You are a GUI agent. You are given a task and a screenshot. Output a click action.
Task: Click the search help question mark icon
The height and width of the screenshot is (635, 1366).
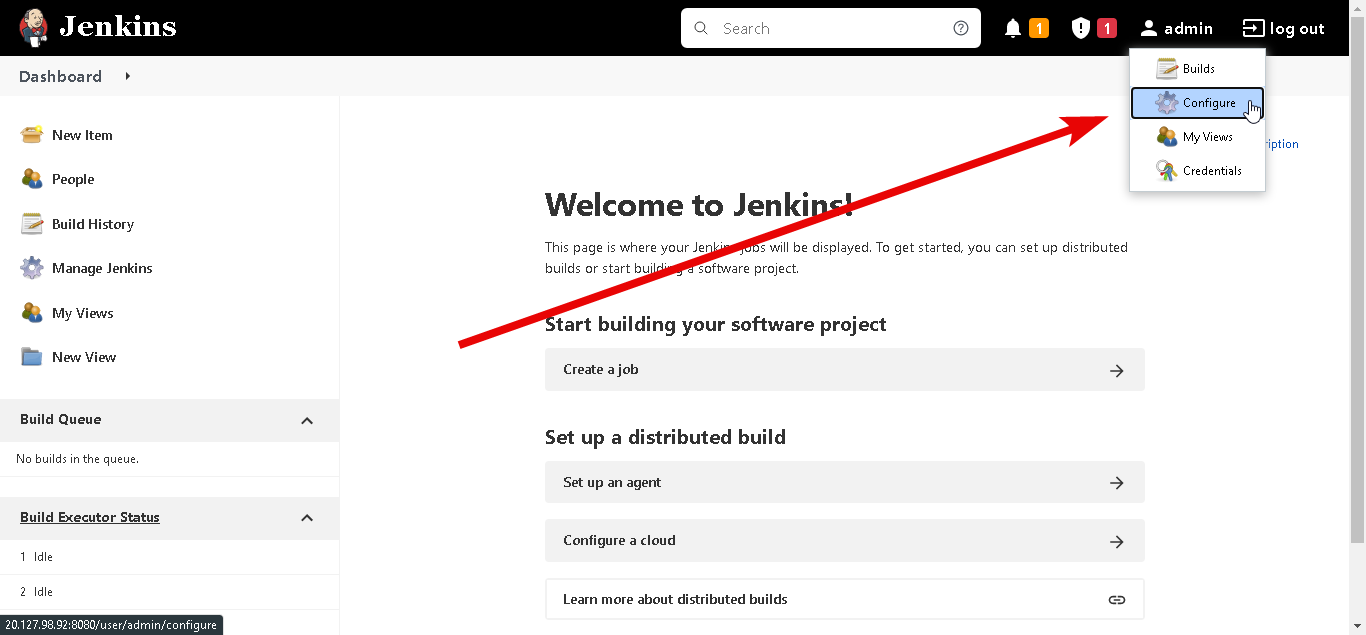(961, 28)
